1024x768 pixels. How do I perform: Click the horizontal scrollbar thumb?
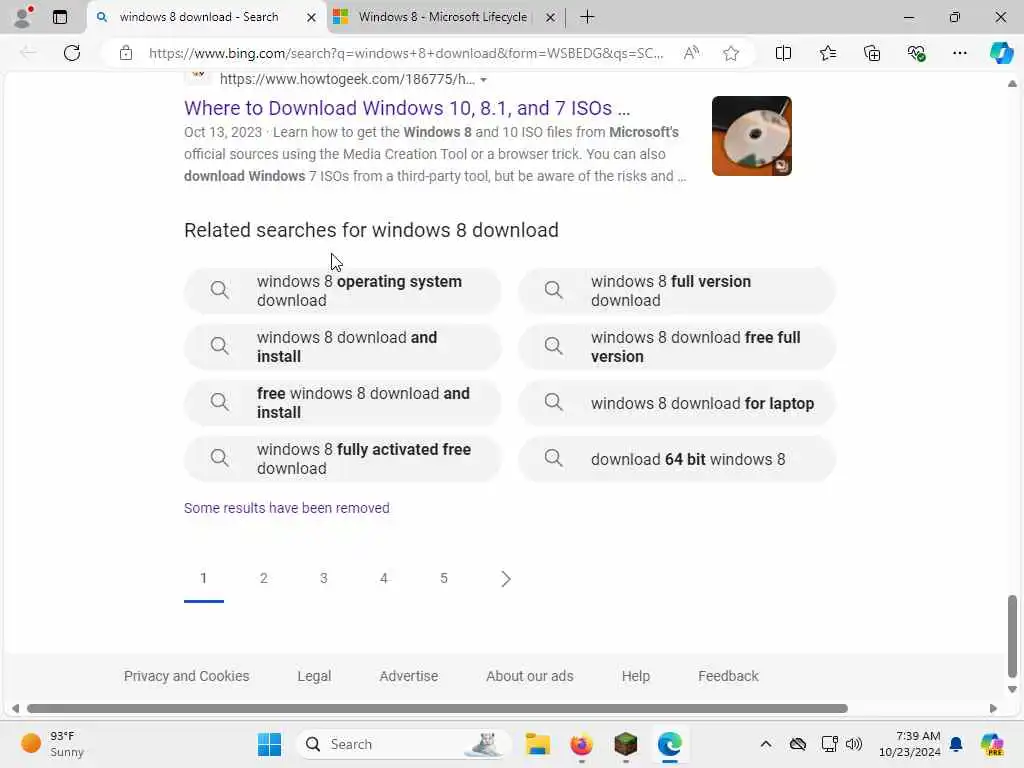pos(437,709)
